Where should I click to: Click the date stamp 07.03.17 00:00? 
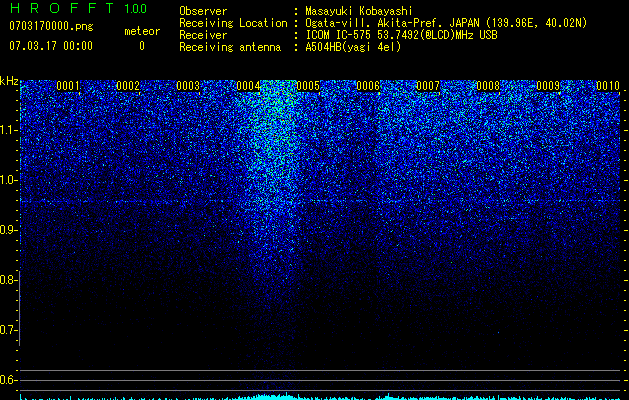(x=51, y=46)
